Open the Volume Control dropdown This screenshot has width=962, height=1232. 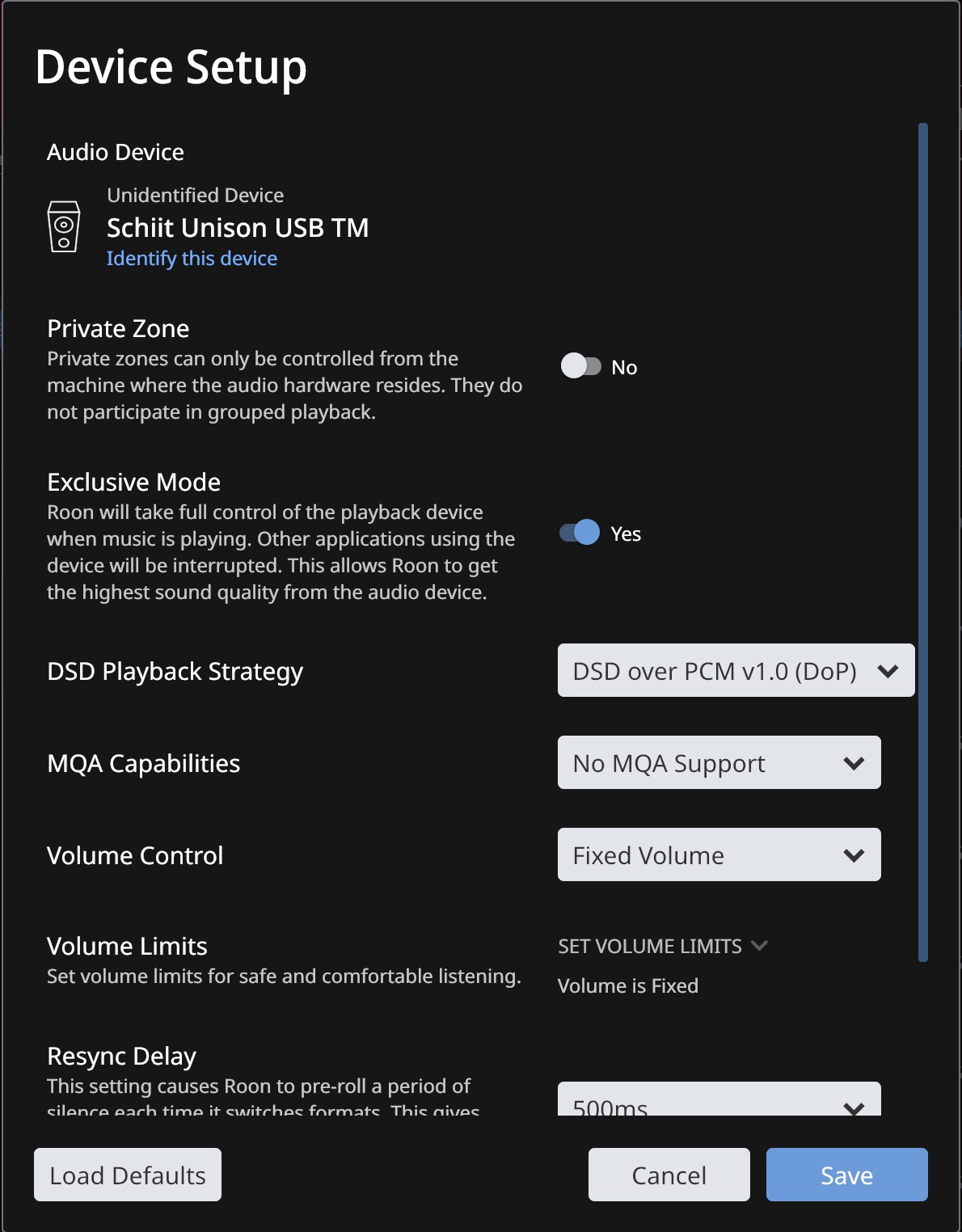(719, 854)
